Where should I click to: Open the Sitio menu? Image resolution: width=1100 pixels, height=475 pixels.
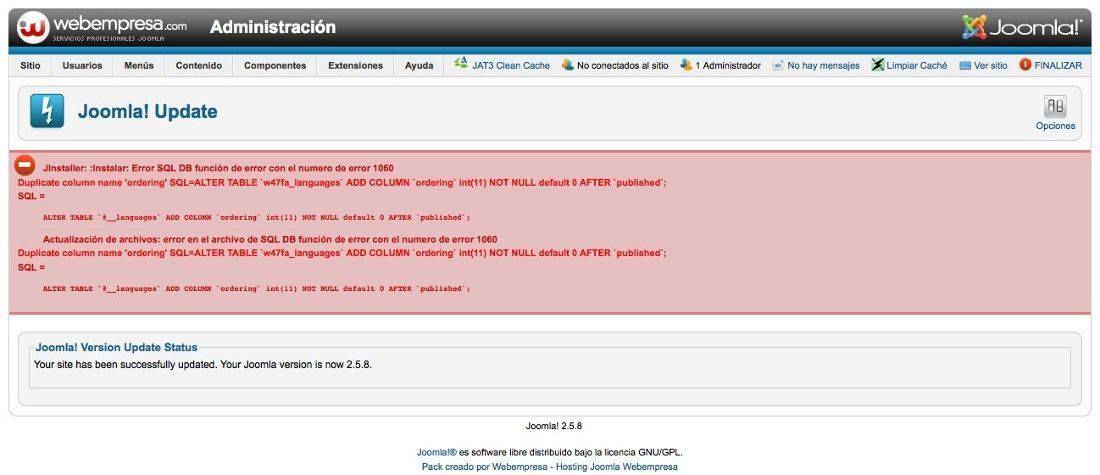click(30, 65)
